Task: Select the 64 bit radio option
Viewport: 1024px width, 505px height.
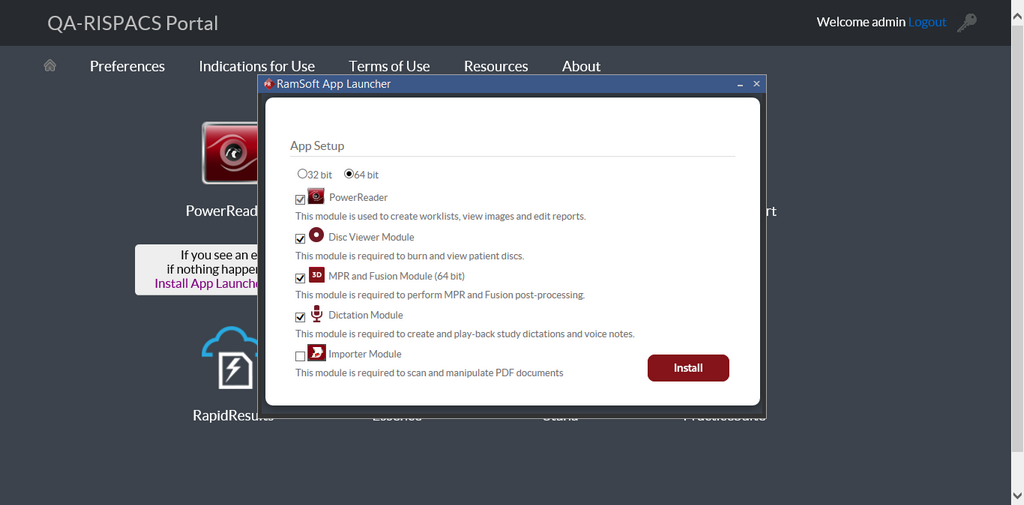Action: pos(349,174)
